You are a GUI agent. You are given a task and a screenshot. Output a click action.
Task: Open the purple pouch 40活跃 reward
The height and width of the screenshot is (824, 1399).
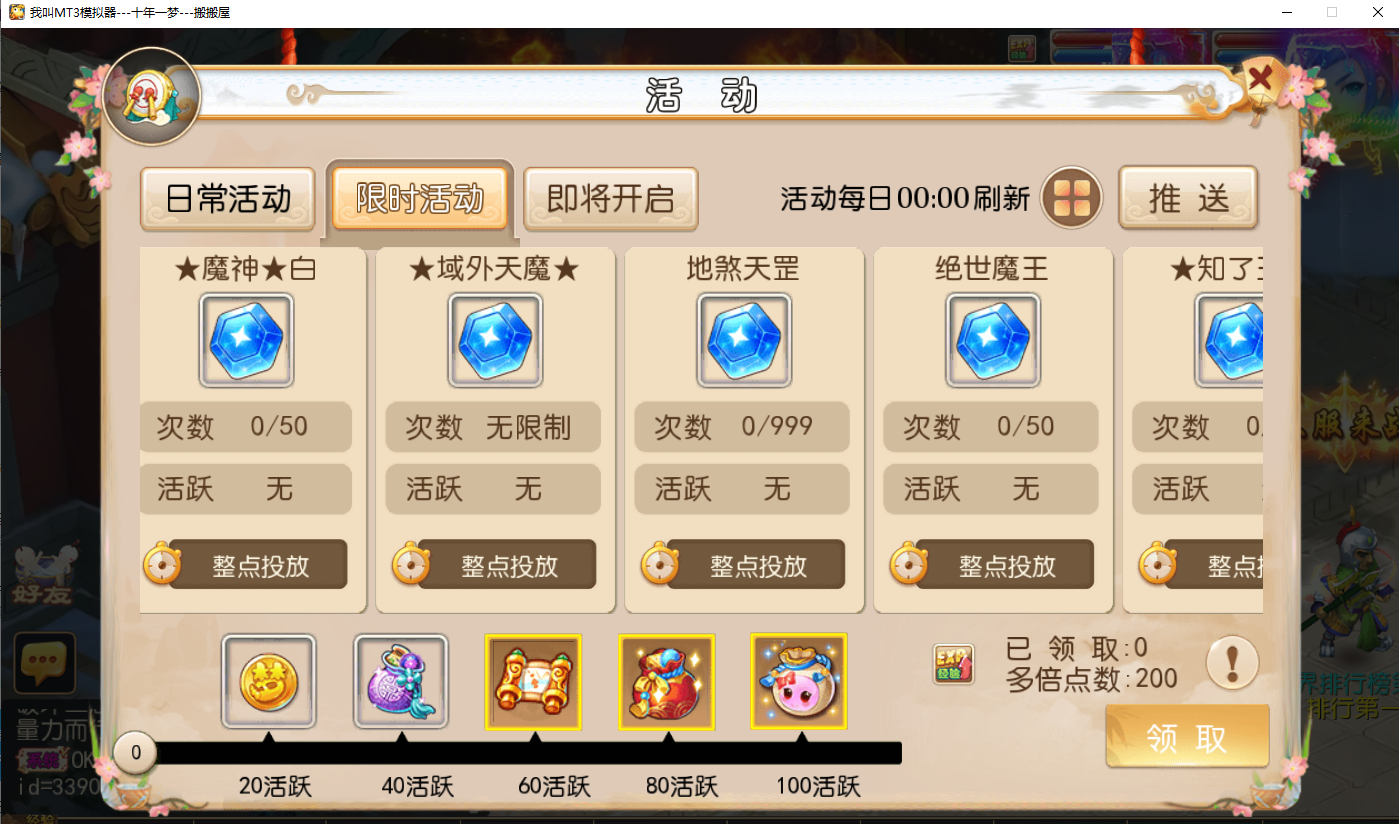(x=401, y=682)
